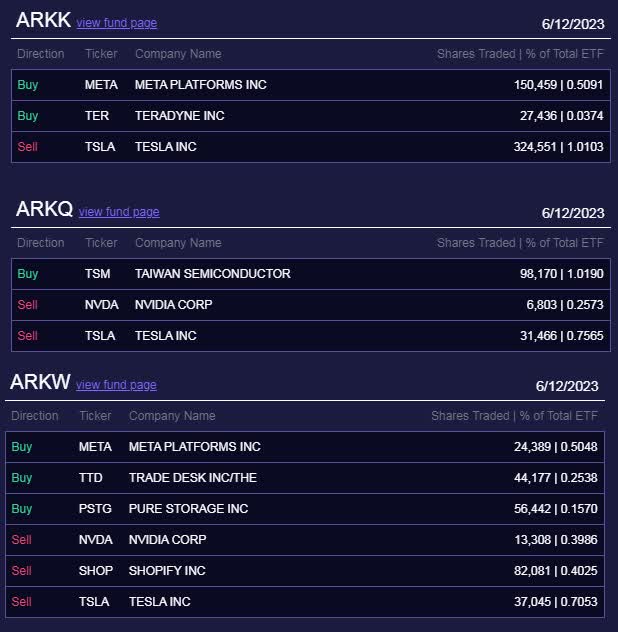Click the META ticker in ARKW table
The height and width of the screenshot is (632, 618).
pos(95,447)
